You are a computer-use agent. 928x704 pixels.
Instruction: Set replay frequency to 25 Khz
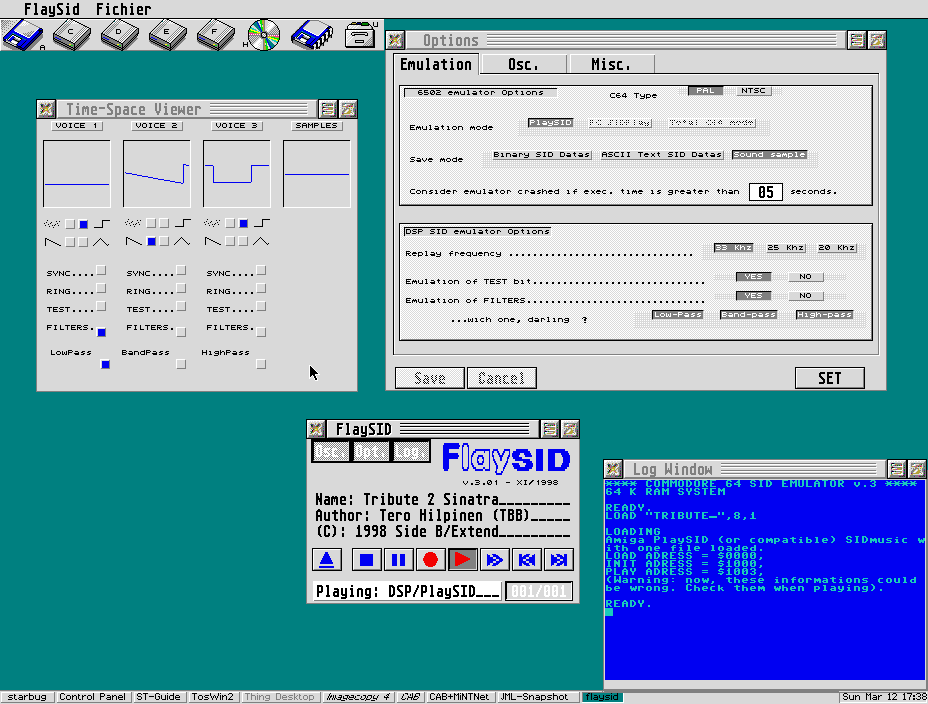point(785,248)
